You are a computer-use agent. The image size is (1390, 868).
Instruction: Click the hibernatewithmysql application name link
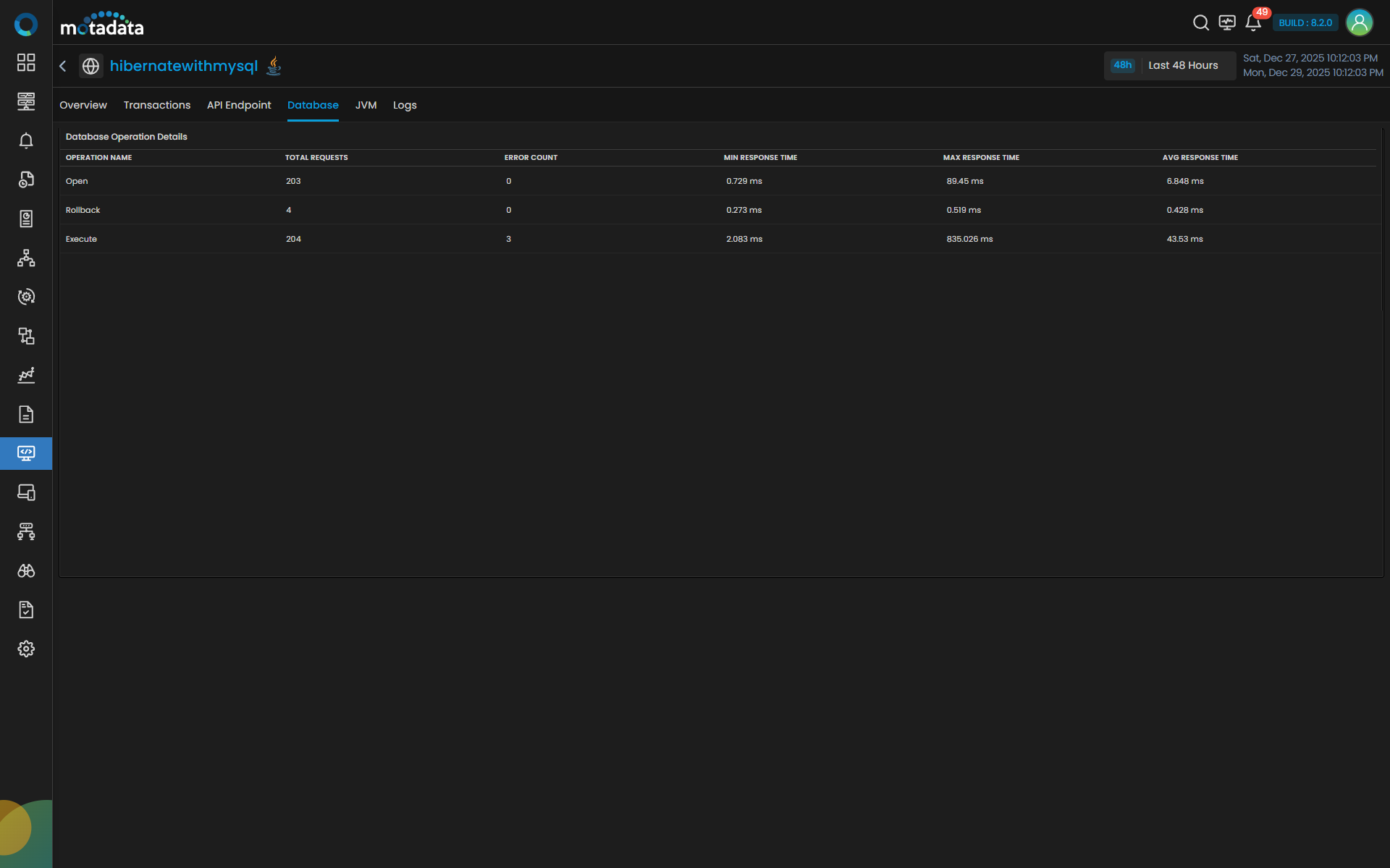point(184,67)
